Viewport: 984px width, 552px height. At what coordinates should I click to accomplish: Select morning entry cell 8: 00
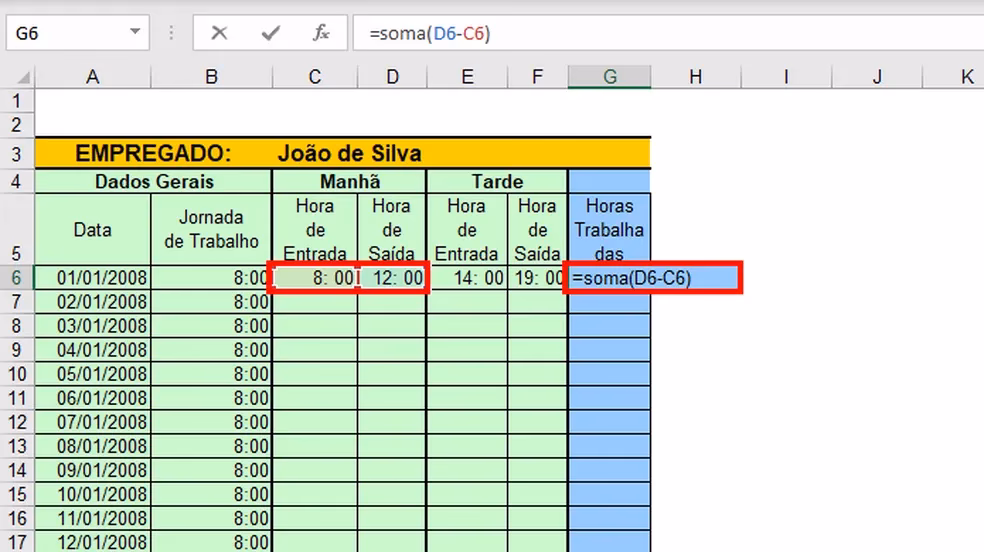315,277
